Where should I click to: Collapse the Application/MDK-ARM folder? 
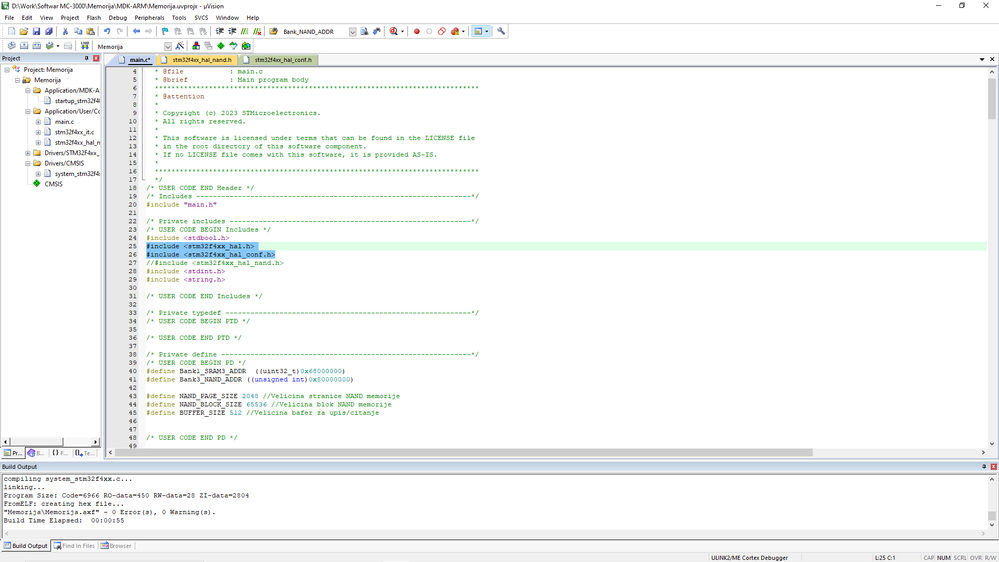pos(27,90)
